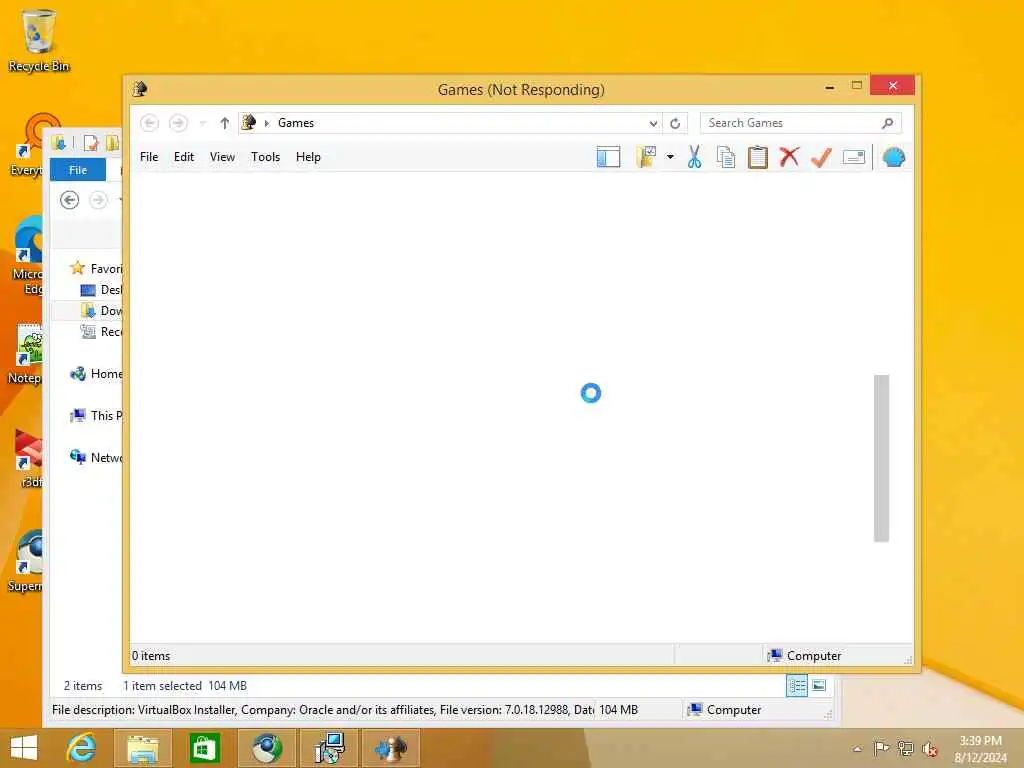The image size is (1024, 768).
Task: Click the search magnifier icon
Action: [887, 123]
